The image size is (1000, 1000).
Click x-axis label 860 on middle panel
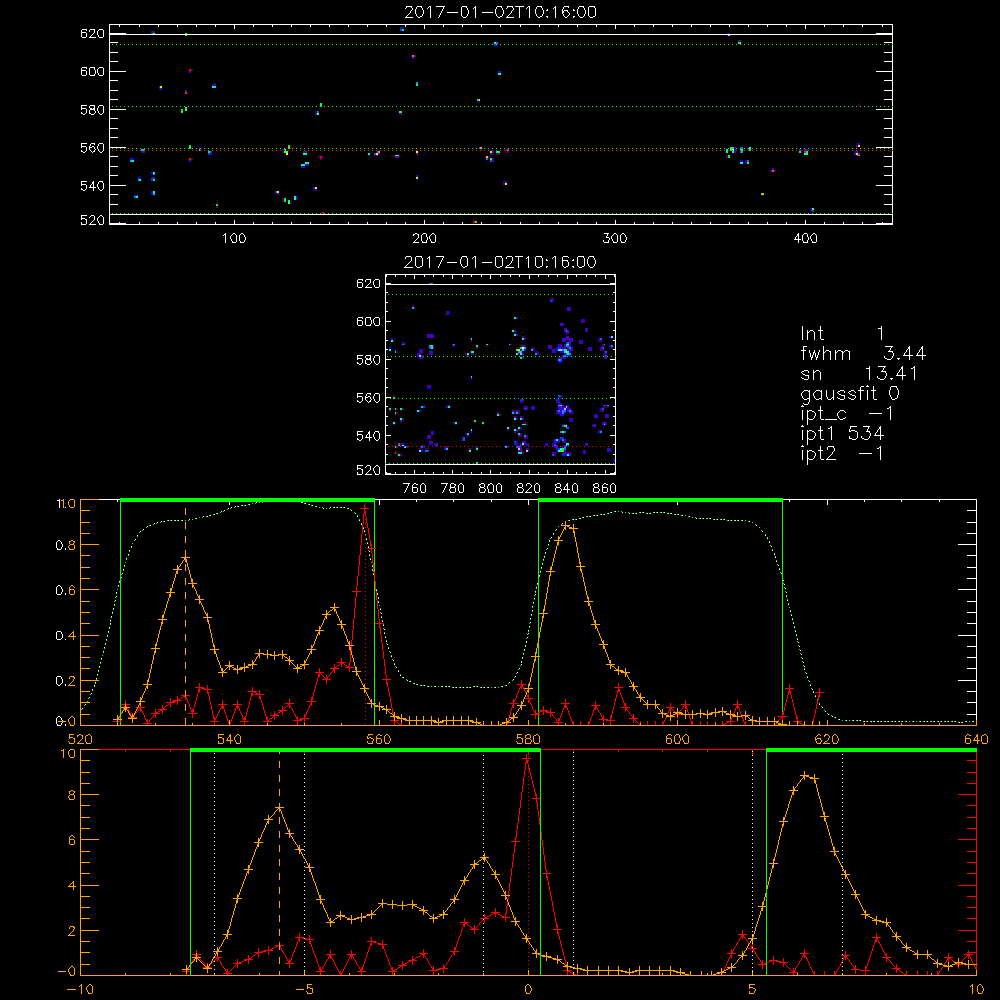[605, 489]
